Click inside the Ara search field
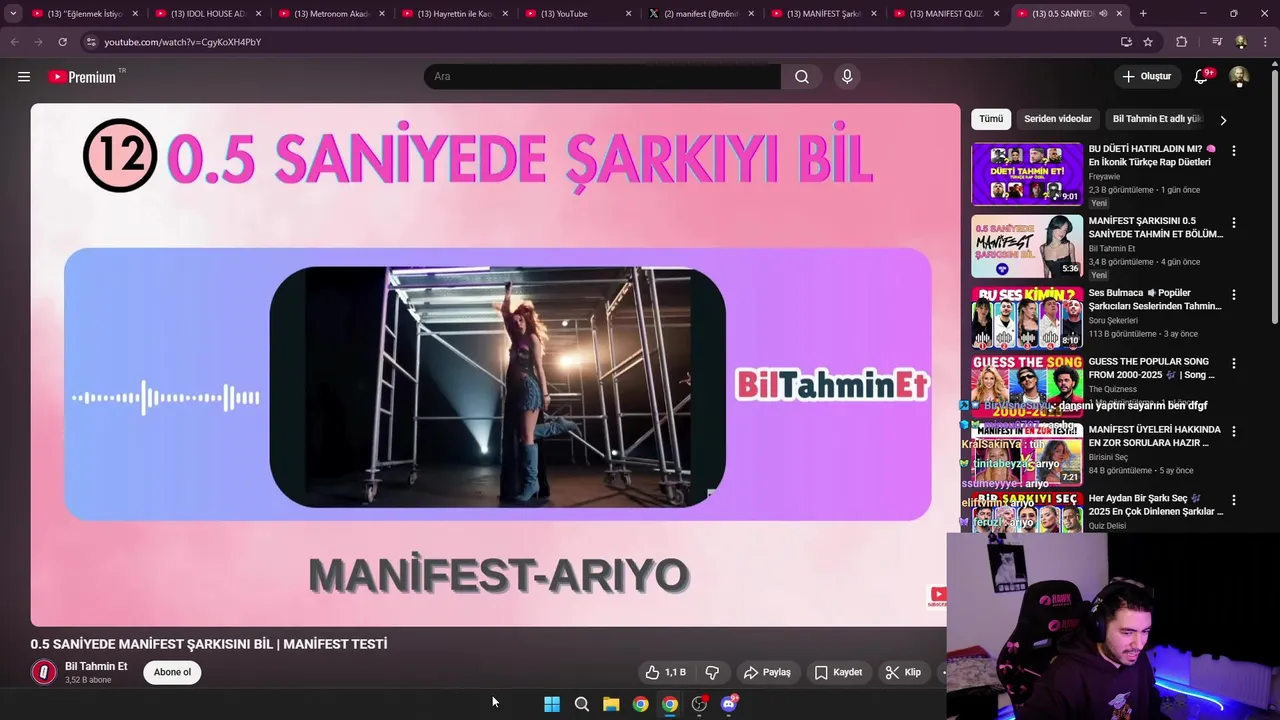 click(602, 77)
